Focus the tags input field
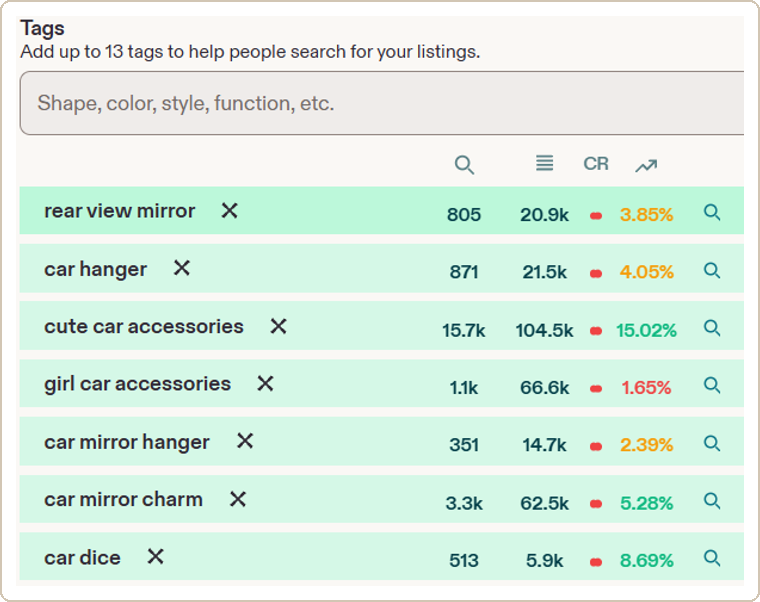 click(382, 103)
